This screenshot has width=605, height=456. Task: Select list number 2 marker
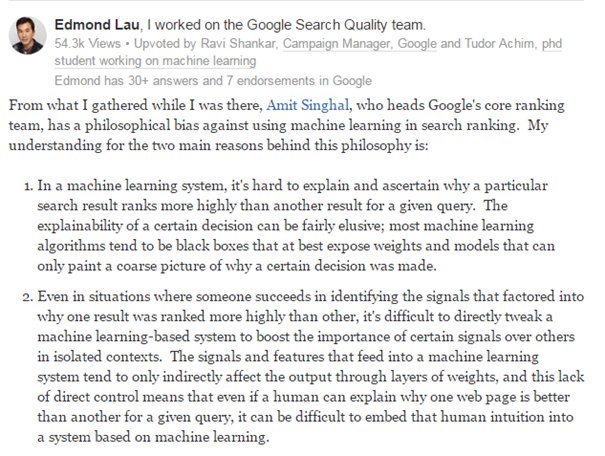pyautogui.click(x=27, y=297)
